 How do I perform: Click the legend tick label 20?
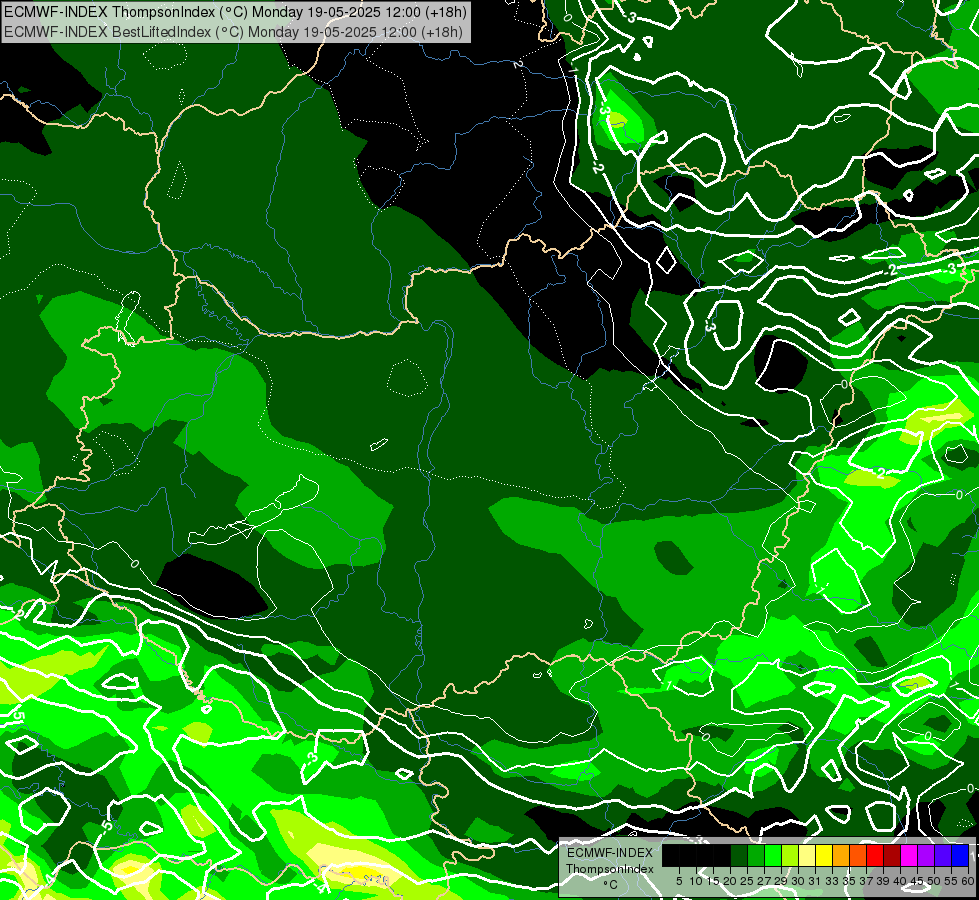click(730, 881)
